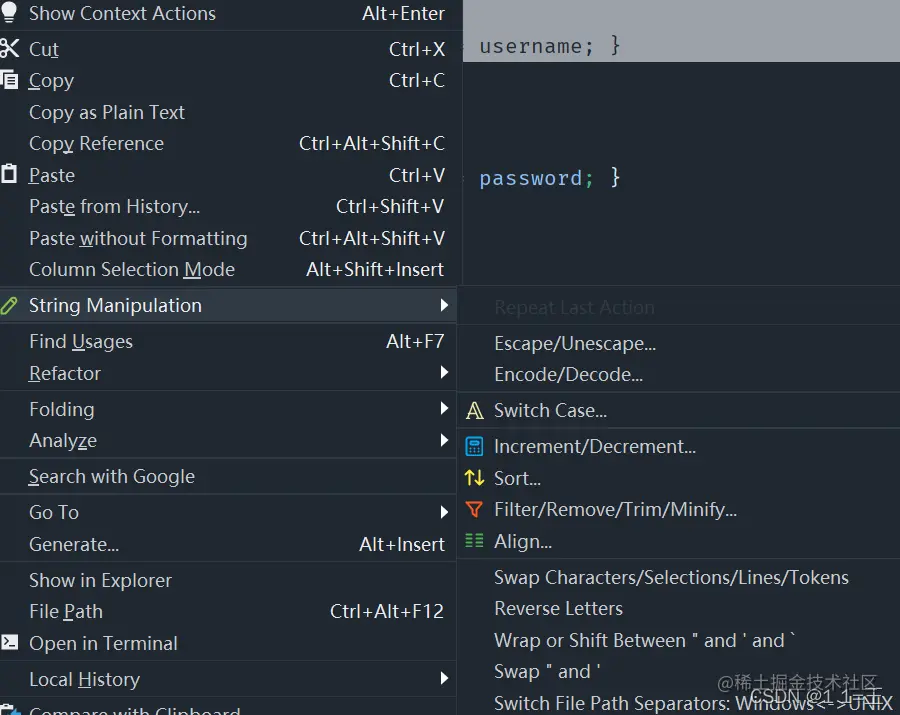This screenshot has height=715, width=900.
Task: Click the Ctrl+Alt+F12 shortcut text
Action: (x=387, y=612)
